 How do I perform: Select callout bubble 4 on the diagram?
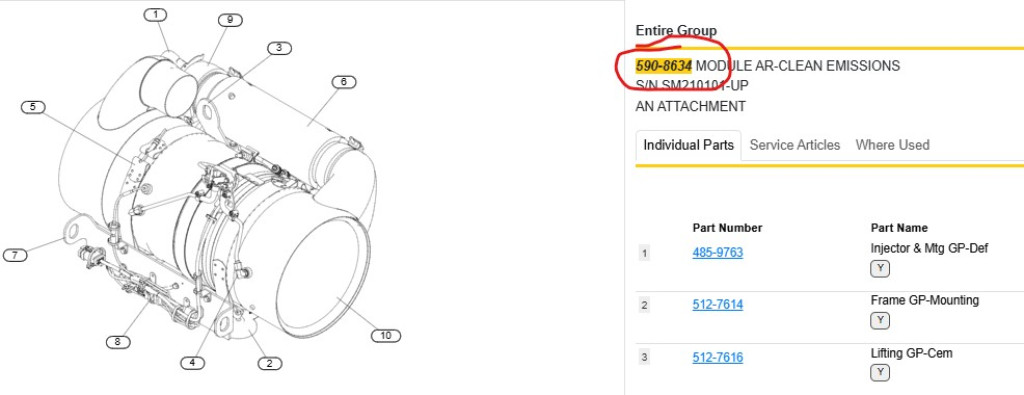[x=192, y=363]
